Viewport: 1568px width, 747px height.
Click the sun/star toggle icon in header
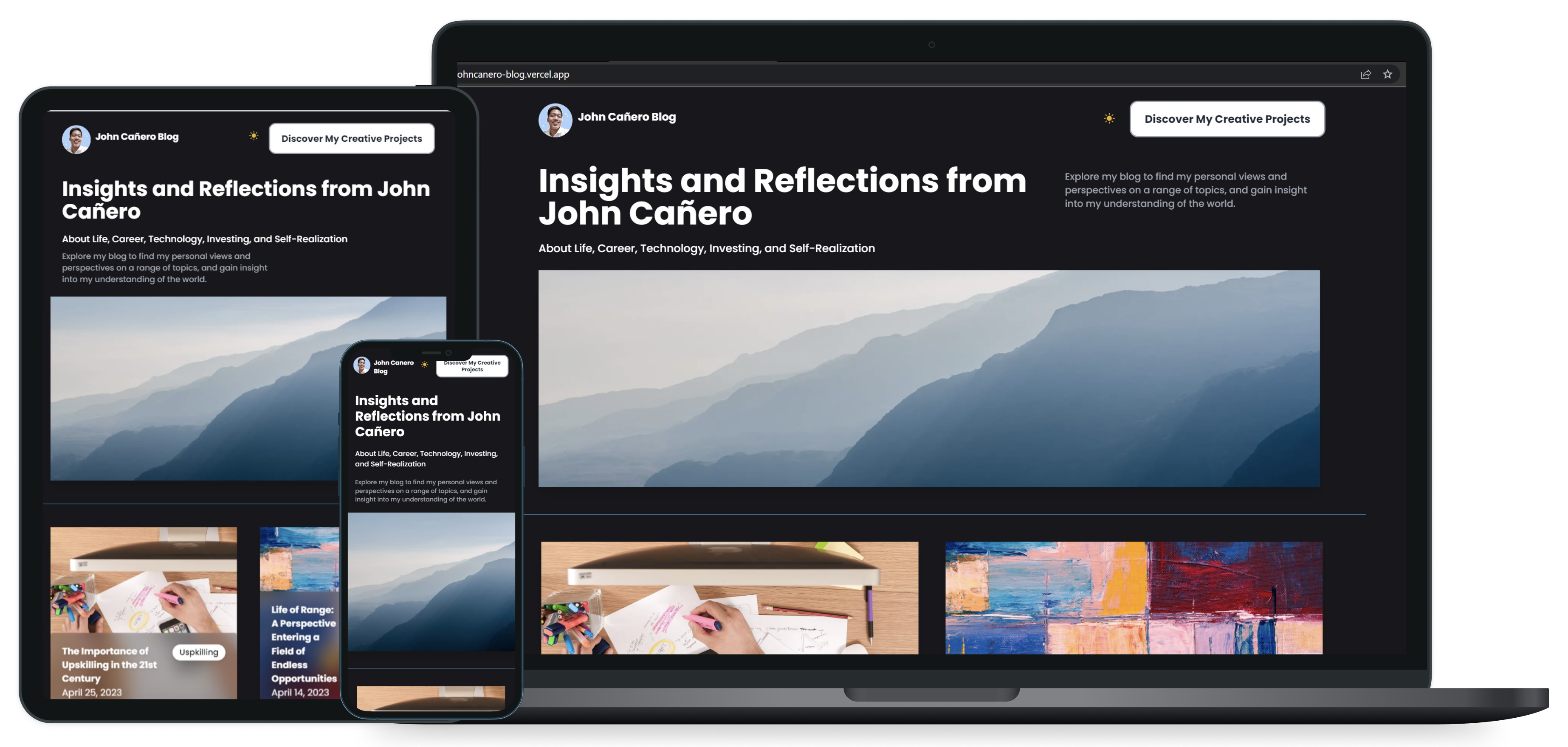pyautogui.click(x=1109, y=118)
